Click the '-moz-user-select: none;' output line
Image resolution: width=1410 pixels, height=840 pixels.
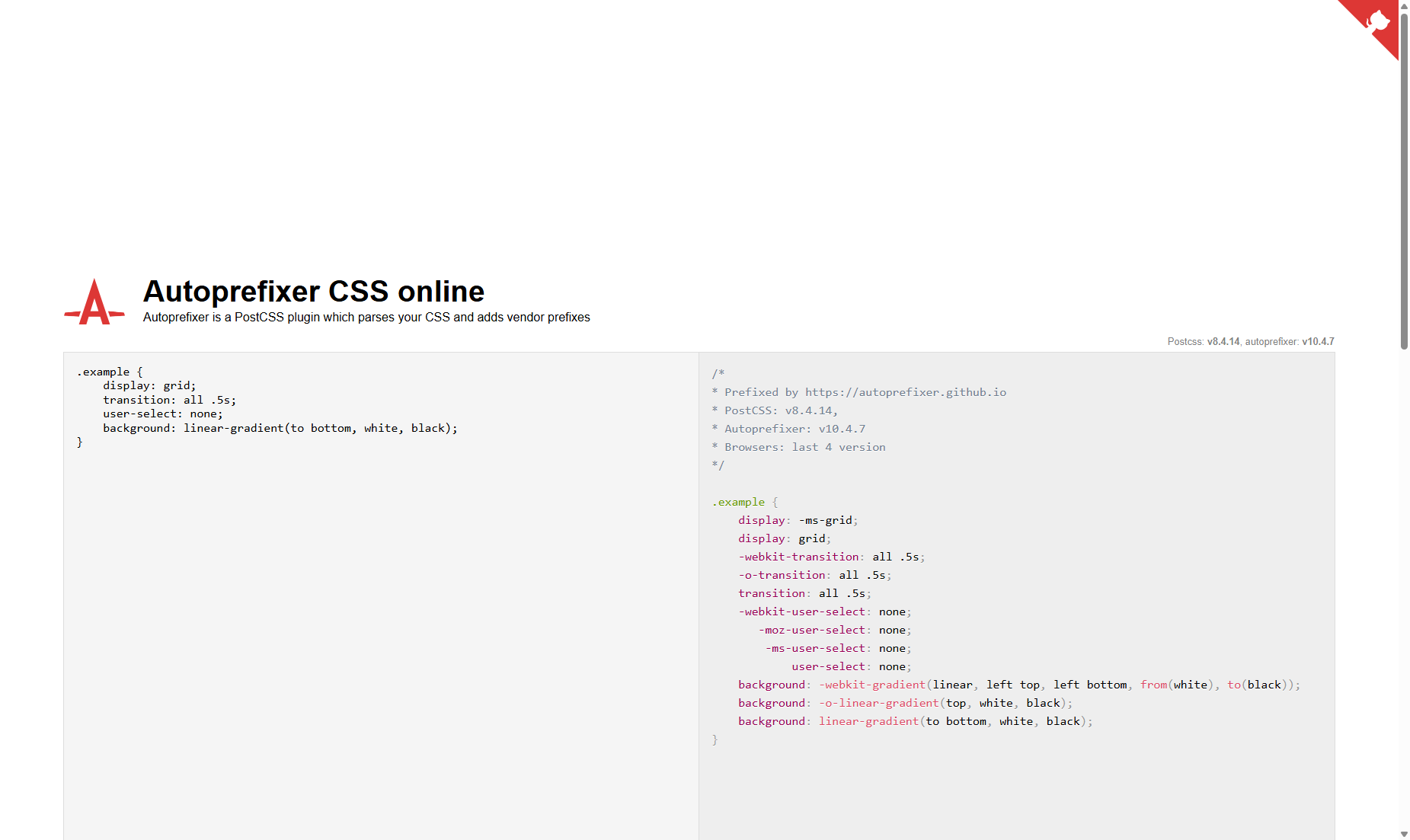click(x=835, y=630)
